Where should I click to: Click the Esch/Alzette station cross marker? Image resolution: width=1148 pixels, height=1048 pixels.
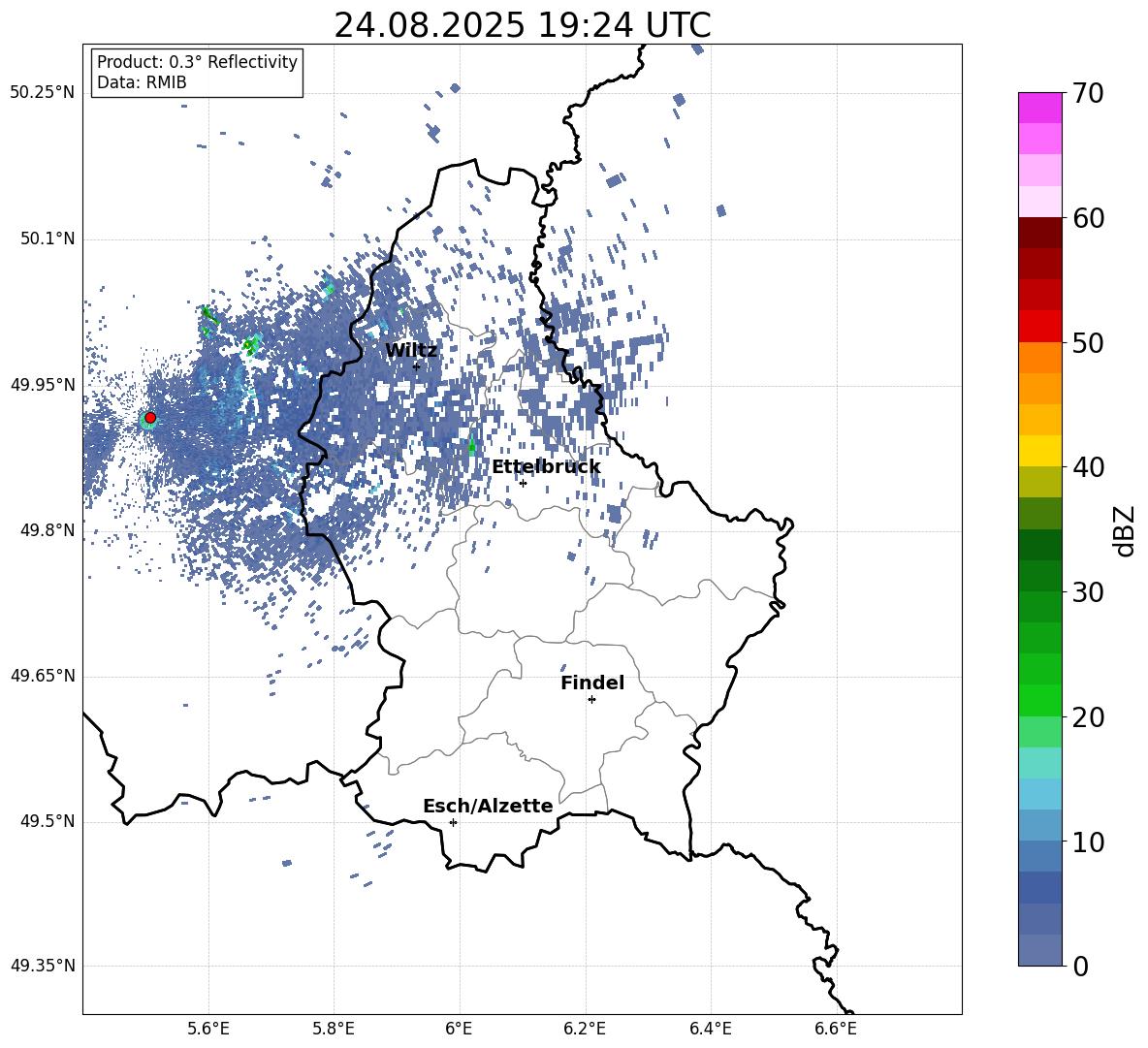(x=453, y=822)
